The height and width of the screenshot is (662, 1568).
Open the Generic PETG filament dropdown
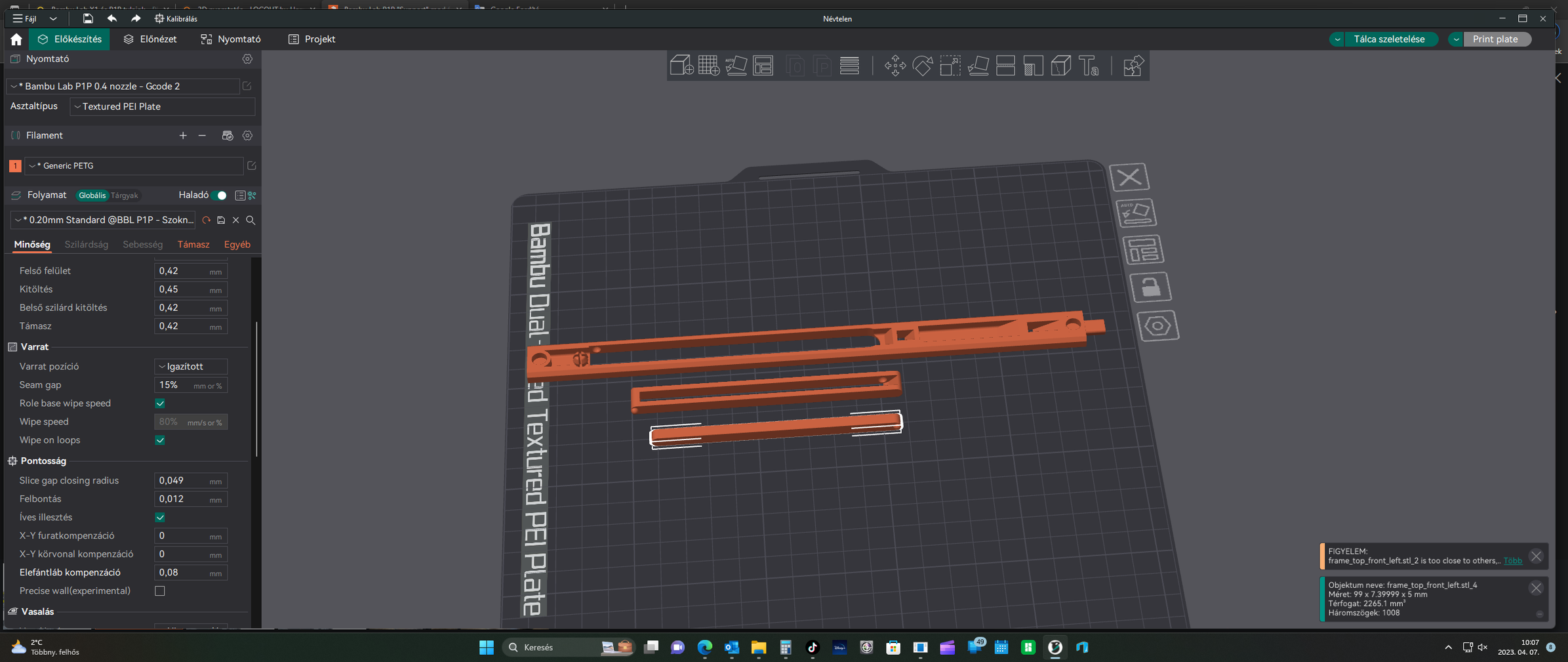[134, 166]
